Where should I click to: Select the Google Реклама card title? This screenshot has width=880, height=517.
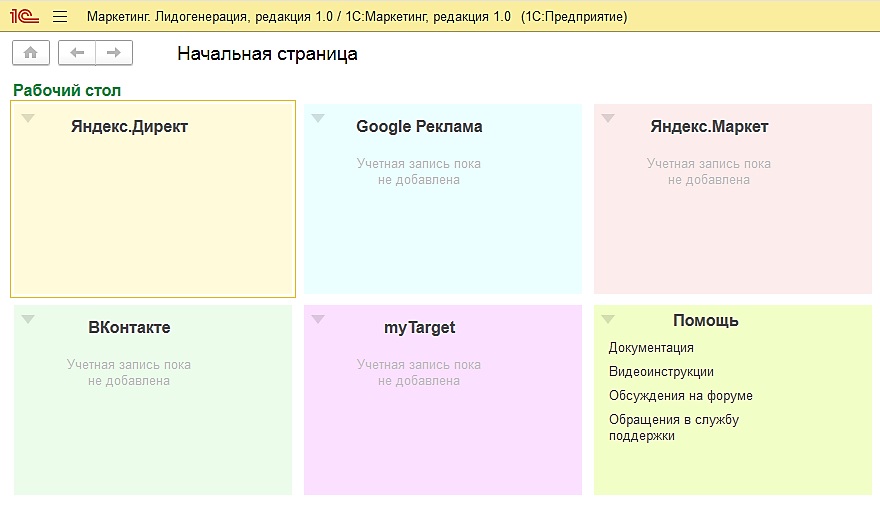tap(419, 126)
